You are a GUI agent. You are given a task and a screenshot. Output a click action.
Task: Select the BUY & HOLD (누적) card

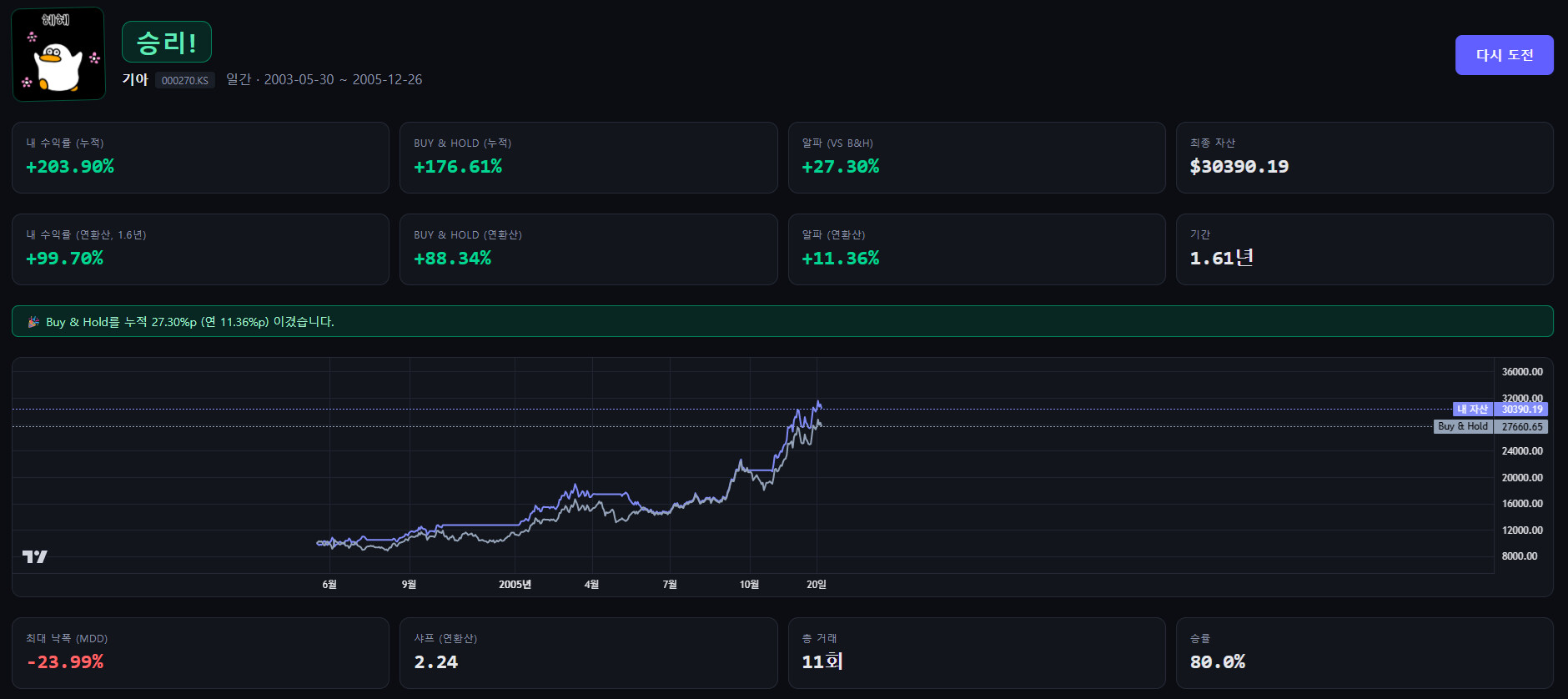point(588,158)
